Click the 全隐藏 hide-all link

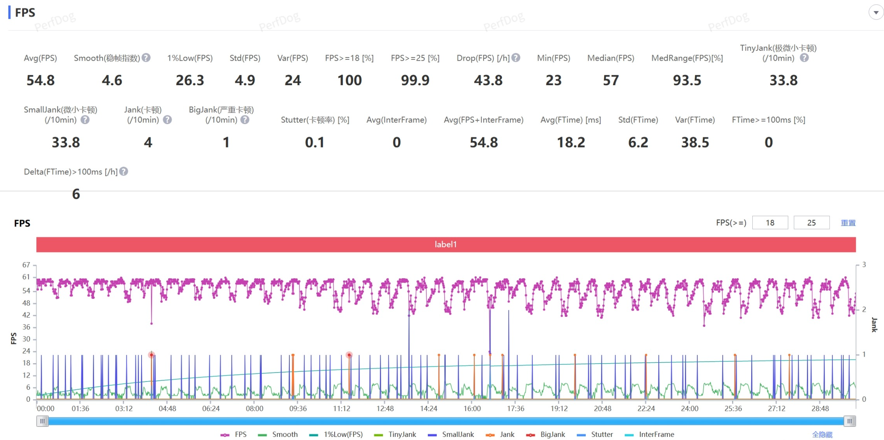(x=822, y=435)
